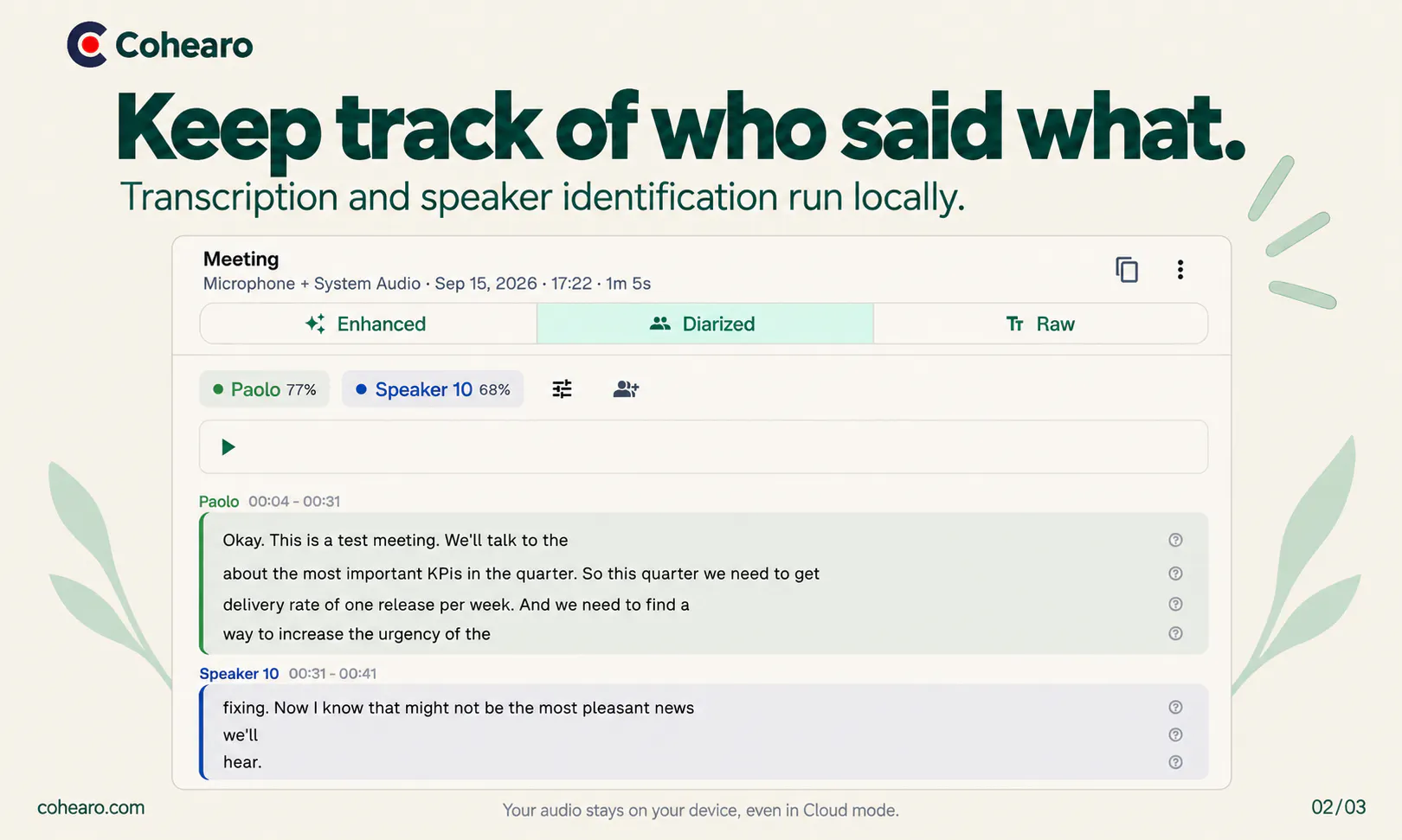
Task: Click help icon beside the "hear." line
Action: 1175,762
